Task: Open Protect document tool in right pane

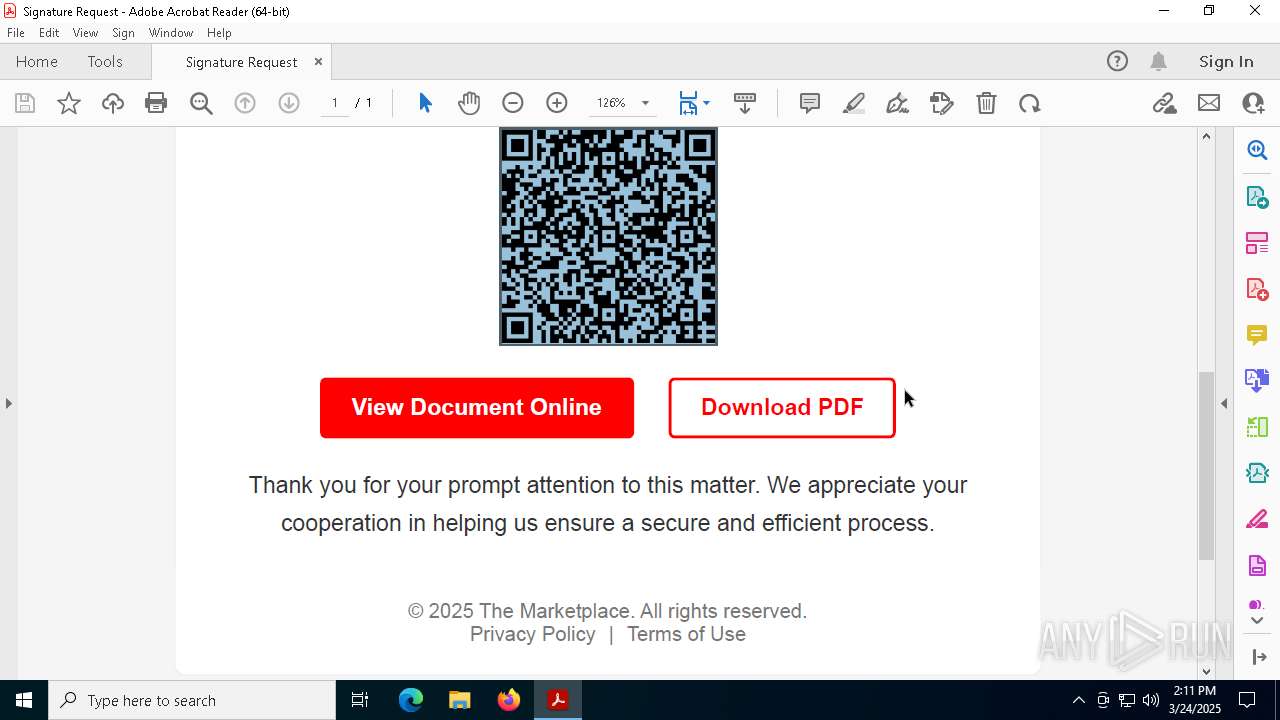Action: point(1257,566)
